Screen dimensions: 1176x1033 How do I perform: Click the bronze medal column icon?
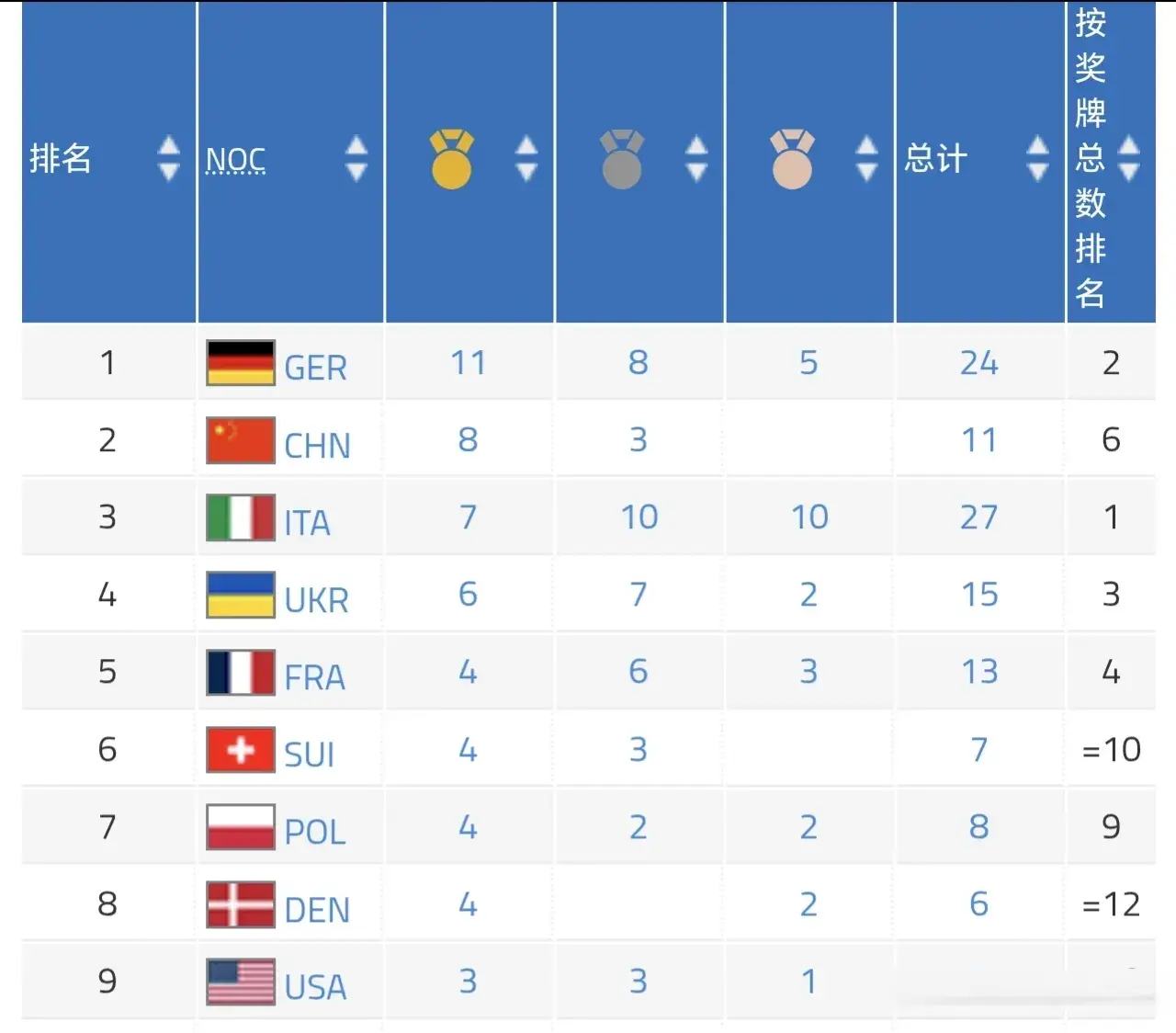pyautogui.click(x=792, y=160)
